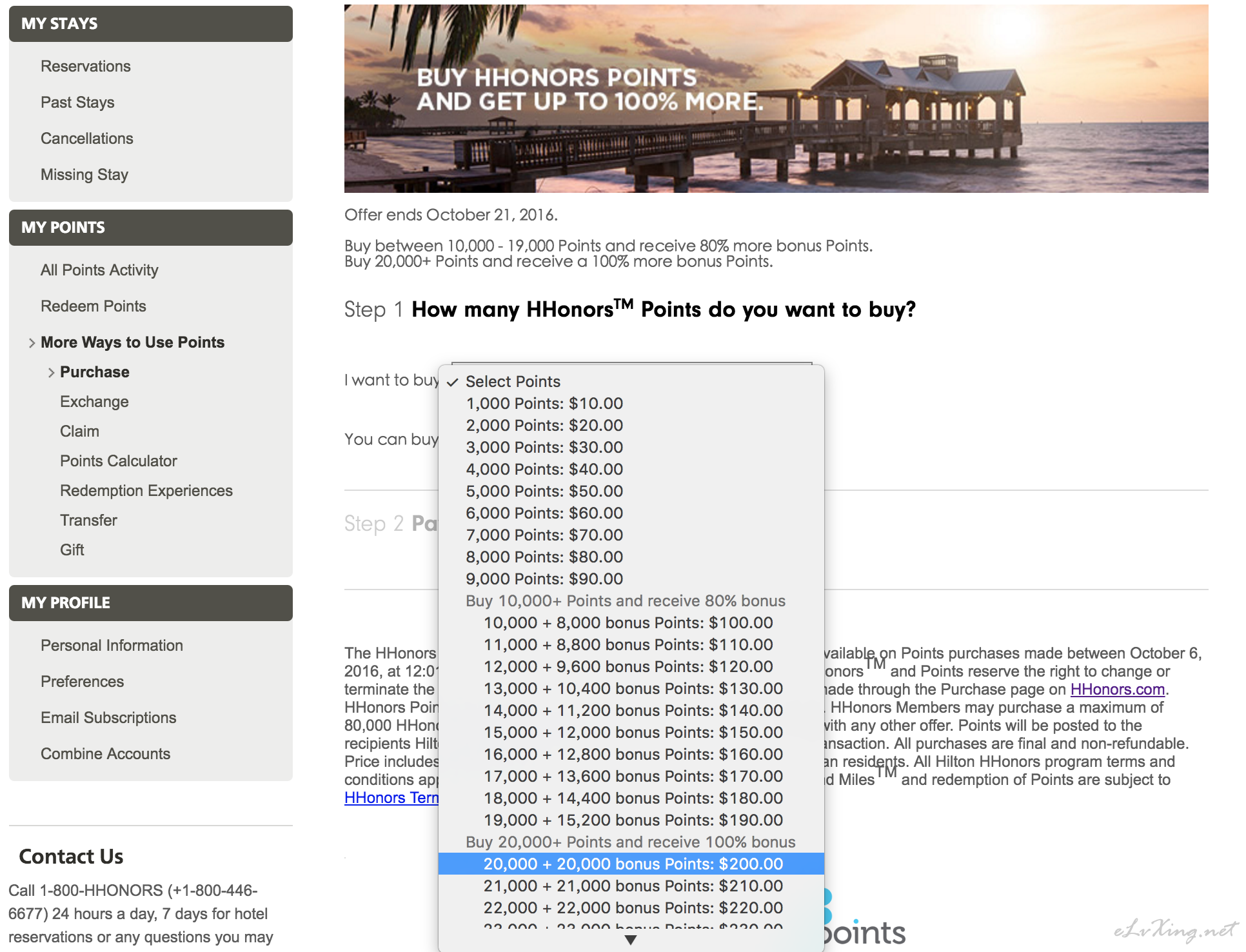The height and width of the screenshot is (952, 1246).
Task: Select 19,000 + 15,200 bonus Points option
Action: [631, 820]
